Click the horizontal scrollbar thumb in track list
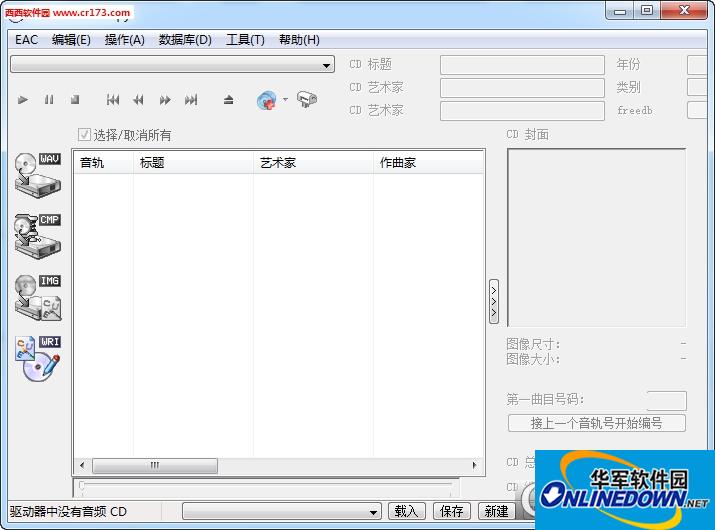Screen dimensions: 715x530 pos(155,465)
